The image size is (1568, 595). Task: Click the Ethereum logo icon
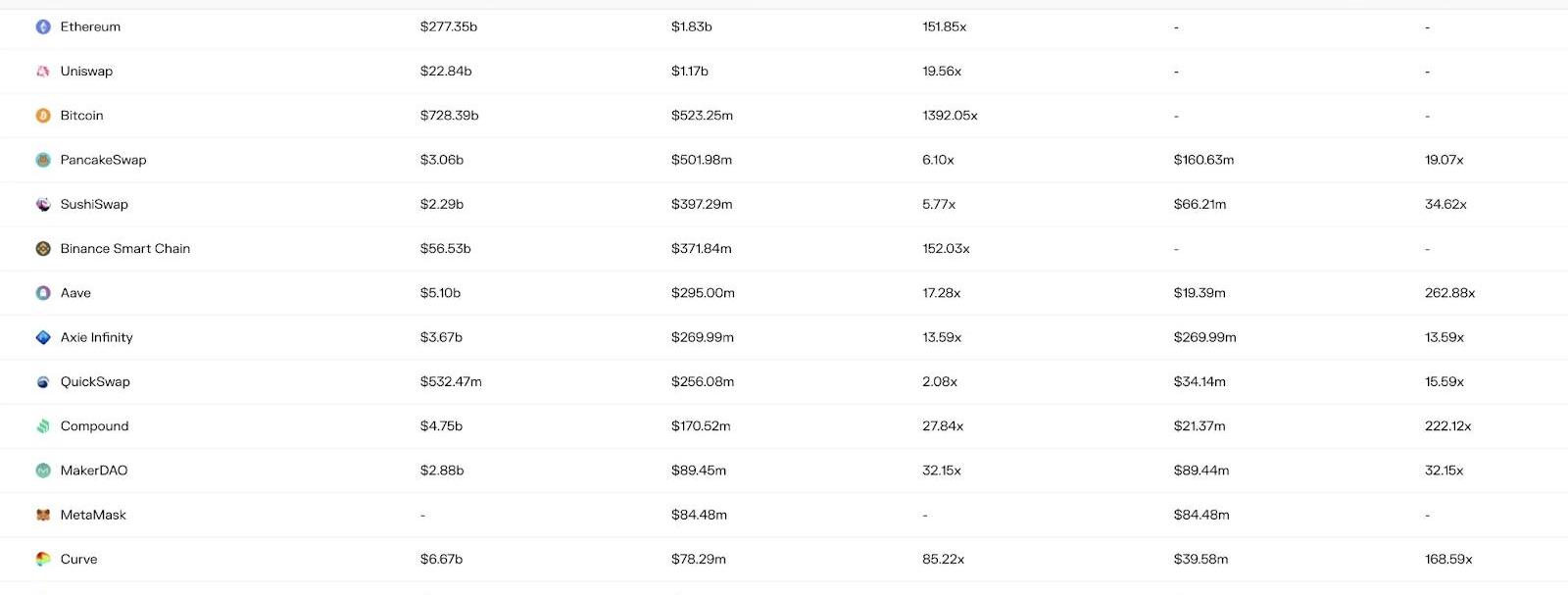pyautogui.click(x=43, y=26)
